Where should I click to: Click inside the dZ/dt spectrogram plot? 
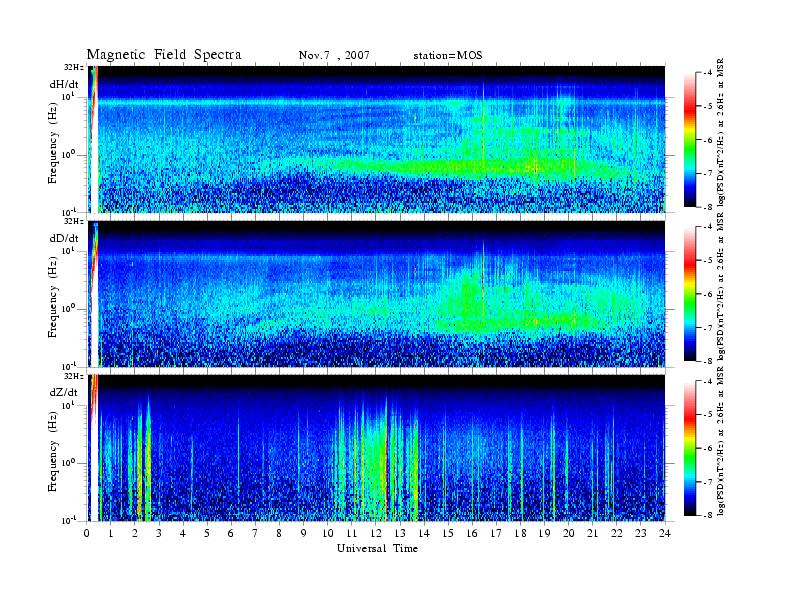point(376,448)
